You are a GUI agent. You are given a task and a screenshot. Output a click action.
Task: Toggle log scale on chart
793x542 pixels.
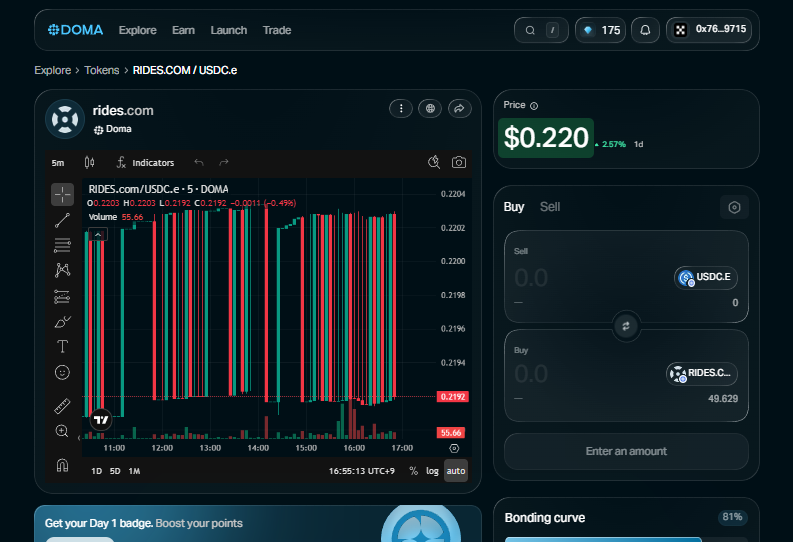coord(432,471)
